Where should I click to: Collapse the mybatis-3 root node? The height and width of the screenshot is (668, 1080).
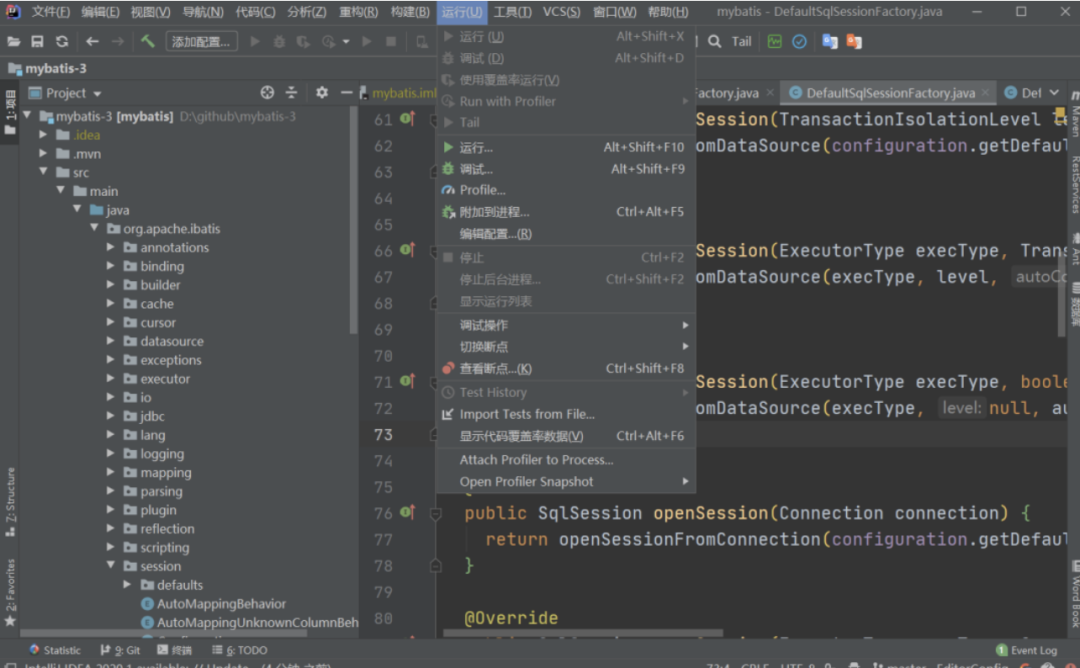click(28, 116)
